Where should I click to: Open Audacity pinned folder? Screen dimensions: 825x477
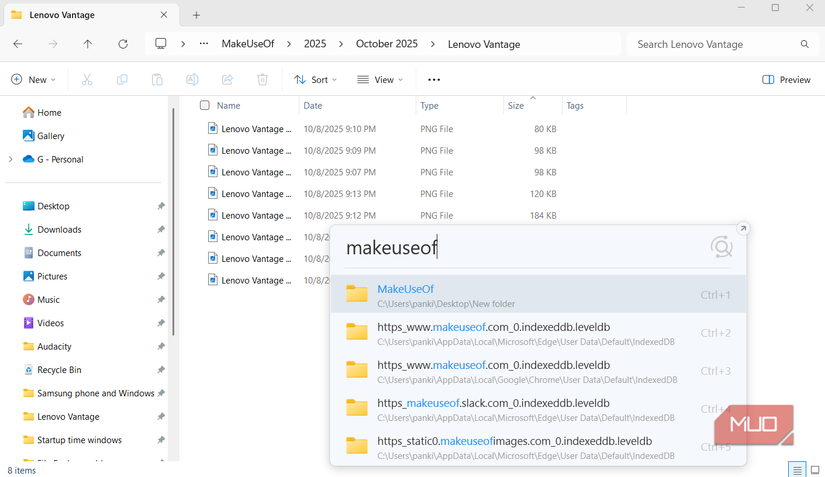[x=47, y=347]
